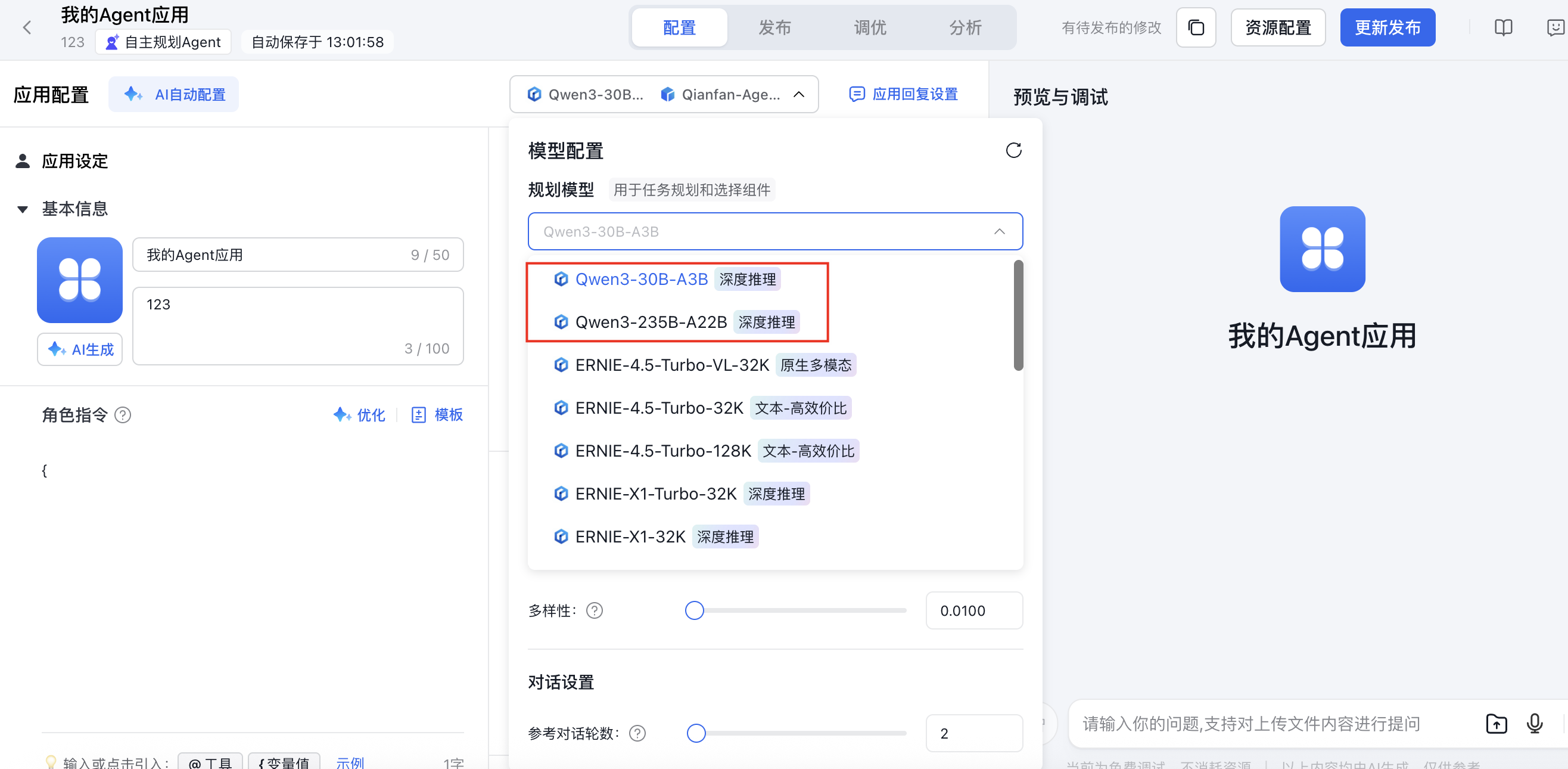Click the feedback smiley icon
The image size is (1568, 769).
[1555, 27]
